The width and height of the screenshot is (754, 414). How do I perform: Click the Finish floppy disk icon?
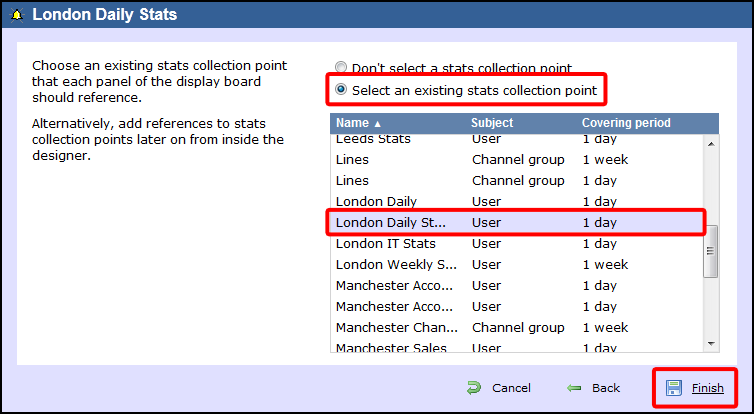point(674,388)
